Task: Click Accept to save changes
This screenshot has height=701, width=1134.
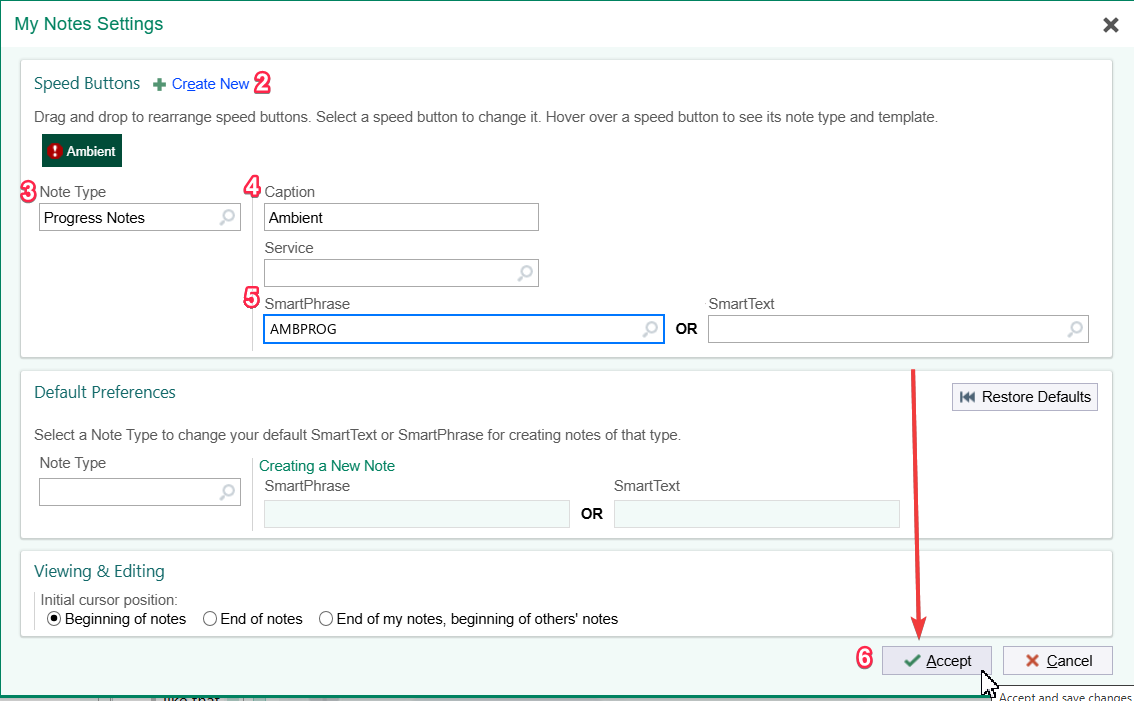Action: pyautogui.click(x=937, y=660)
